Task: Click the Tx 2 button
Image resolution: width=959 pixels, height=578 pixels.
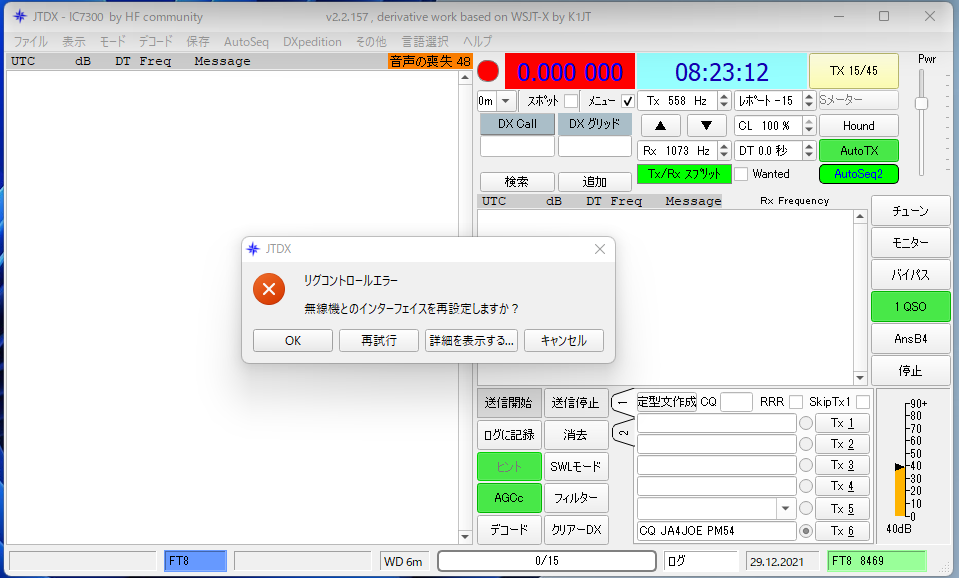Action: (842, 444)
